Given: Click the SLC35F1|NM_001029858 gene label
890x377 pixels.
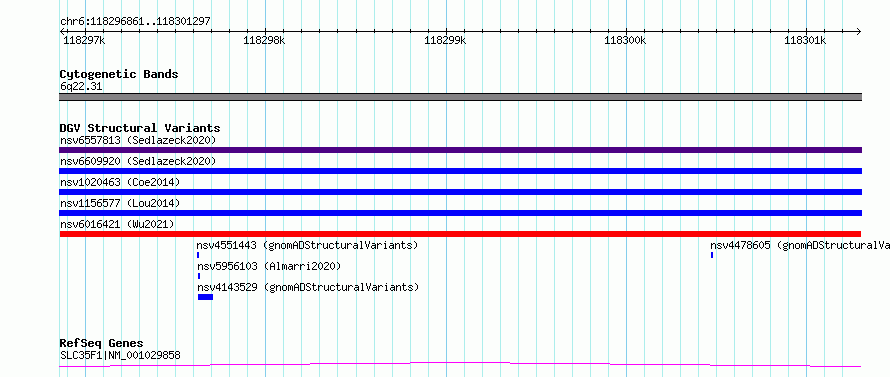Looking at the screenshot, I should tap(120, 356).
